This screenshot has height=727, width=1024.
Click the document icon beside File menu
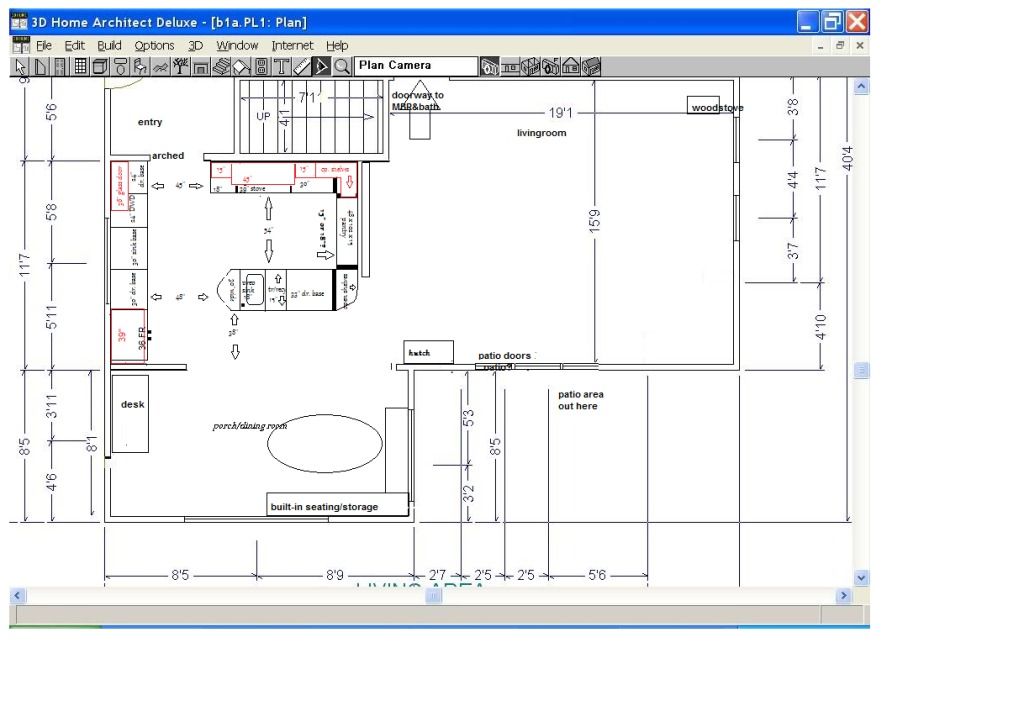21,45
